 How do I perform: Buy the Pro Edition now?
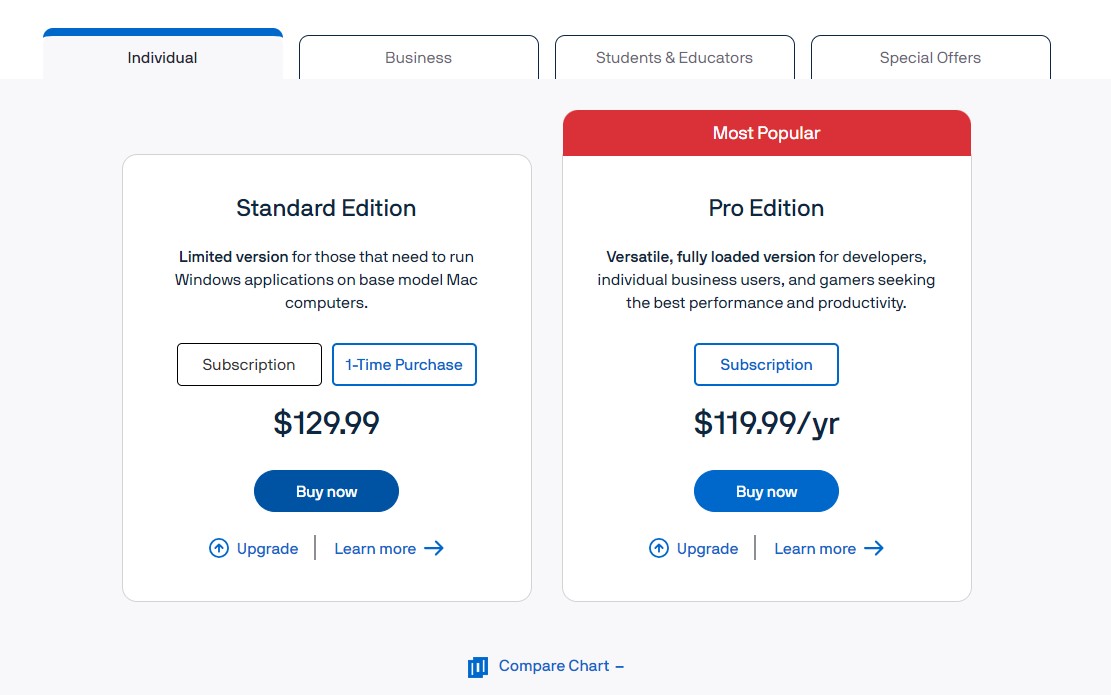766,491
